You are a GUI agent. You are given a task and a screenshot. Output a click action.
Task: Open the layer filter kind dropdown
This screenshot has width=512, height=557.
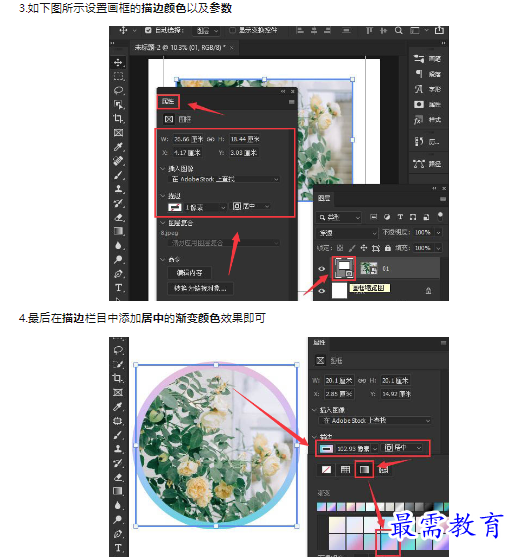(x=339, y=217)
